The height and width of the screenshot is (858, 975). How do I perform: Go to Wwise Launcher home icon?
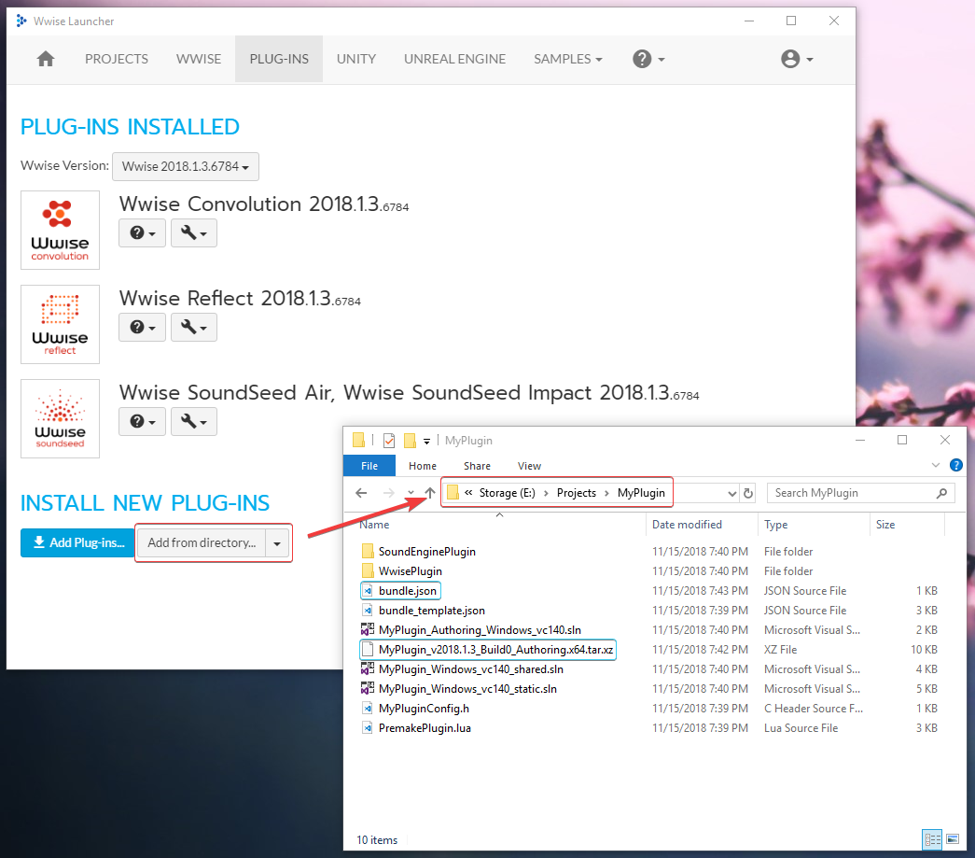pos(45,59)
